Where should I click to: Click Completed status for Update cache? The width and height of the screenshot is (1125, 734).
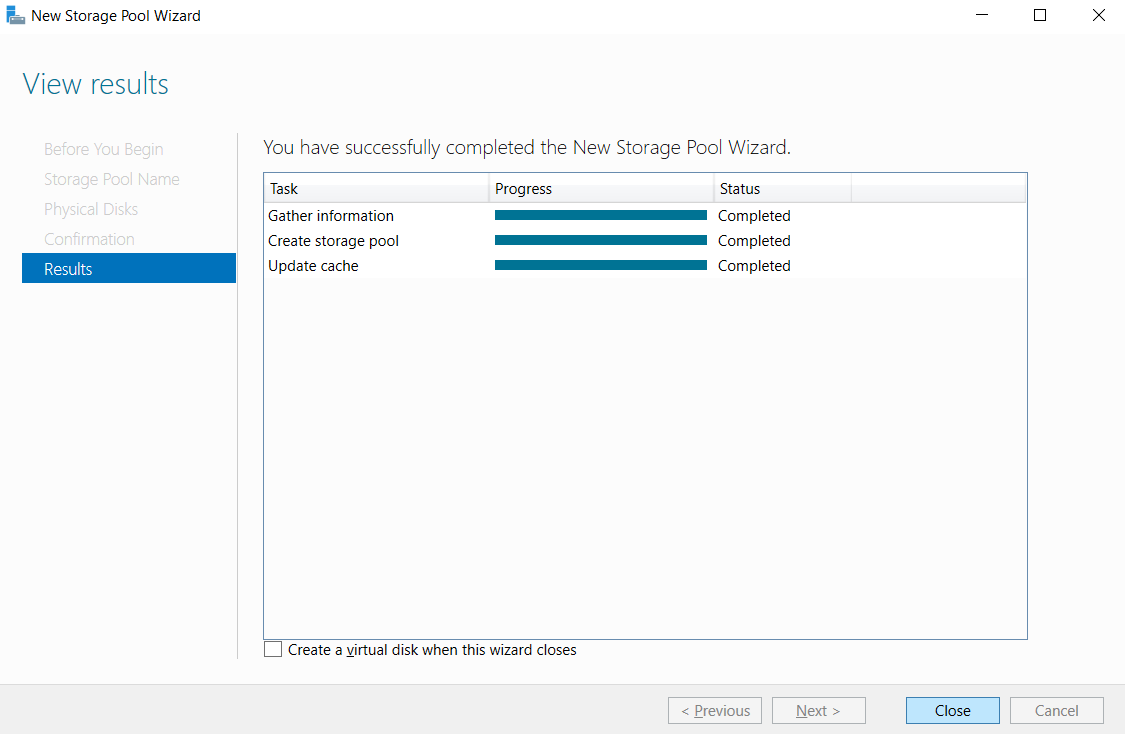point(754,265)
